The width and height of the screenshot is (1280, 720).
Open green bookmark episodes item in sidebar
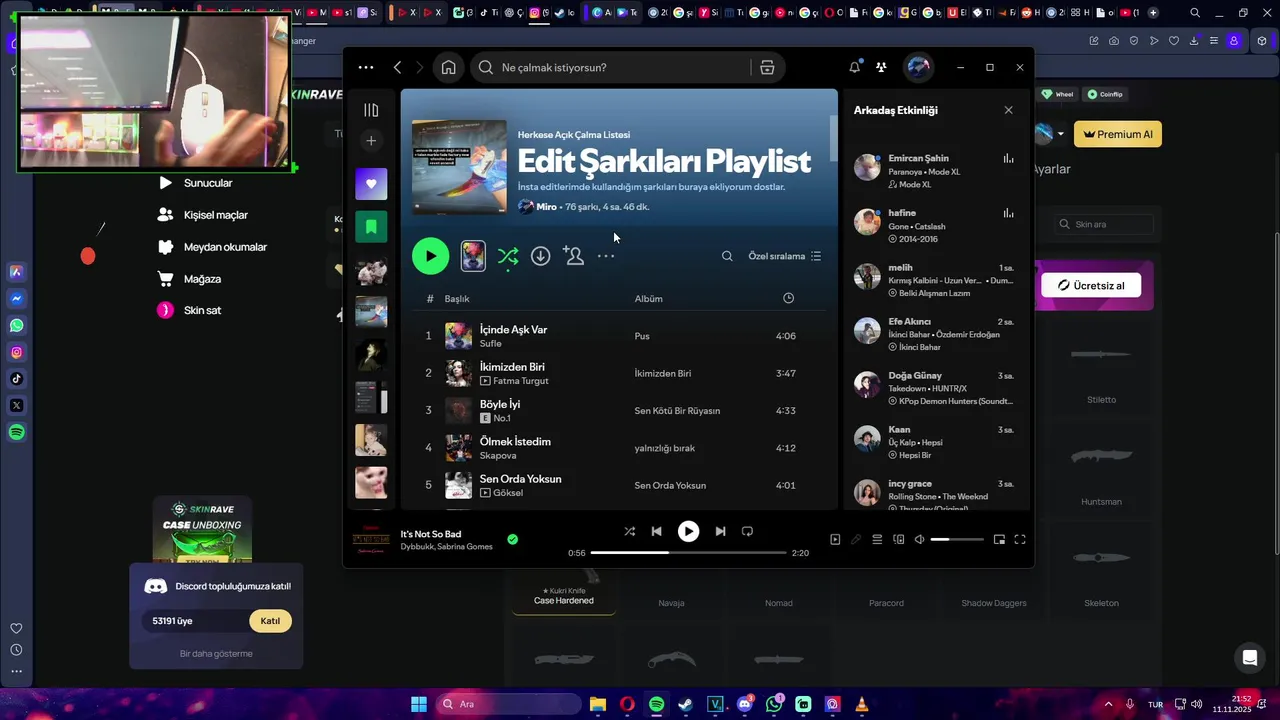click(371, 227)
